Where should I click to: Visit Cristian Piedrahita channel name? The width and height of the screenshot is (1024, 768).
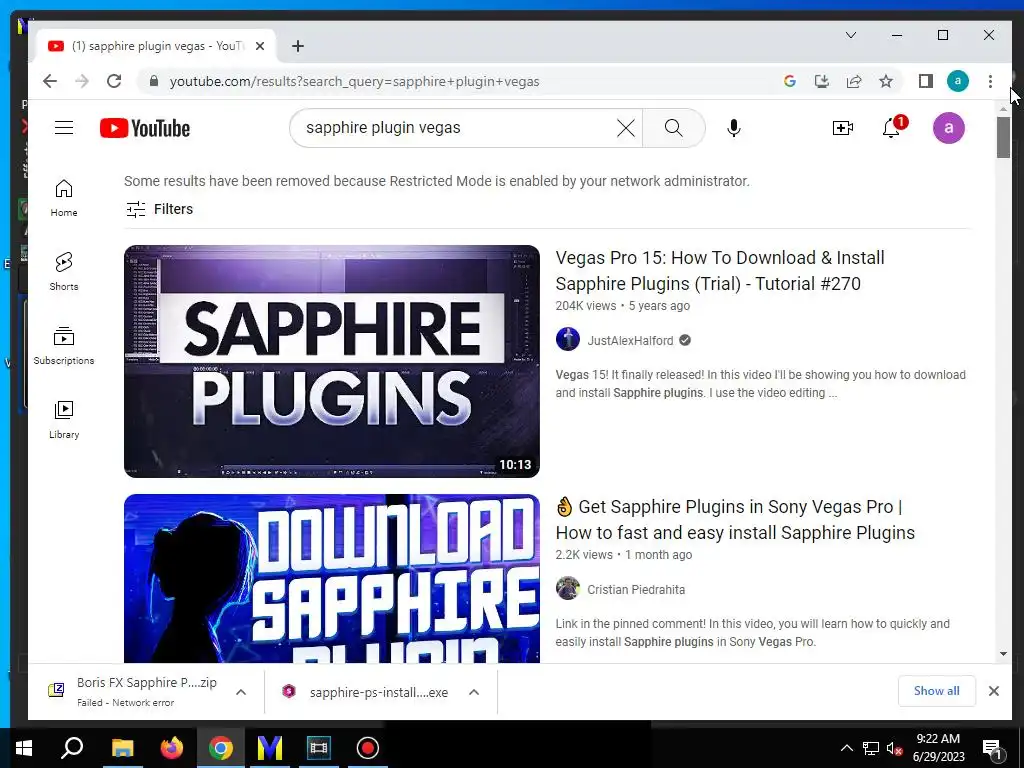[635, 589]
